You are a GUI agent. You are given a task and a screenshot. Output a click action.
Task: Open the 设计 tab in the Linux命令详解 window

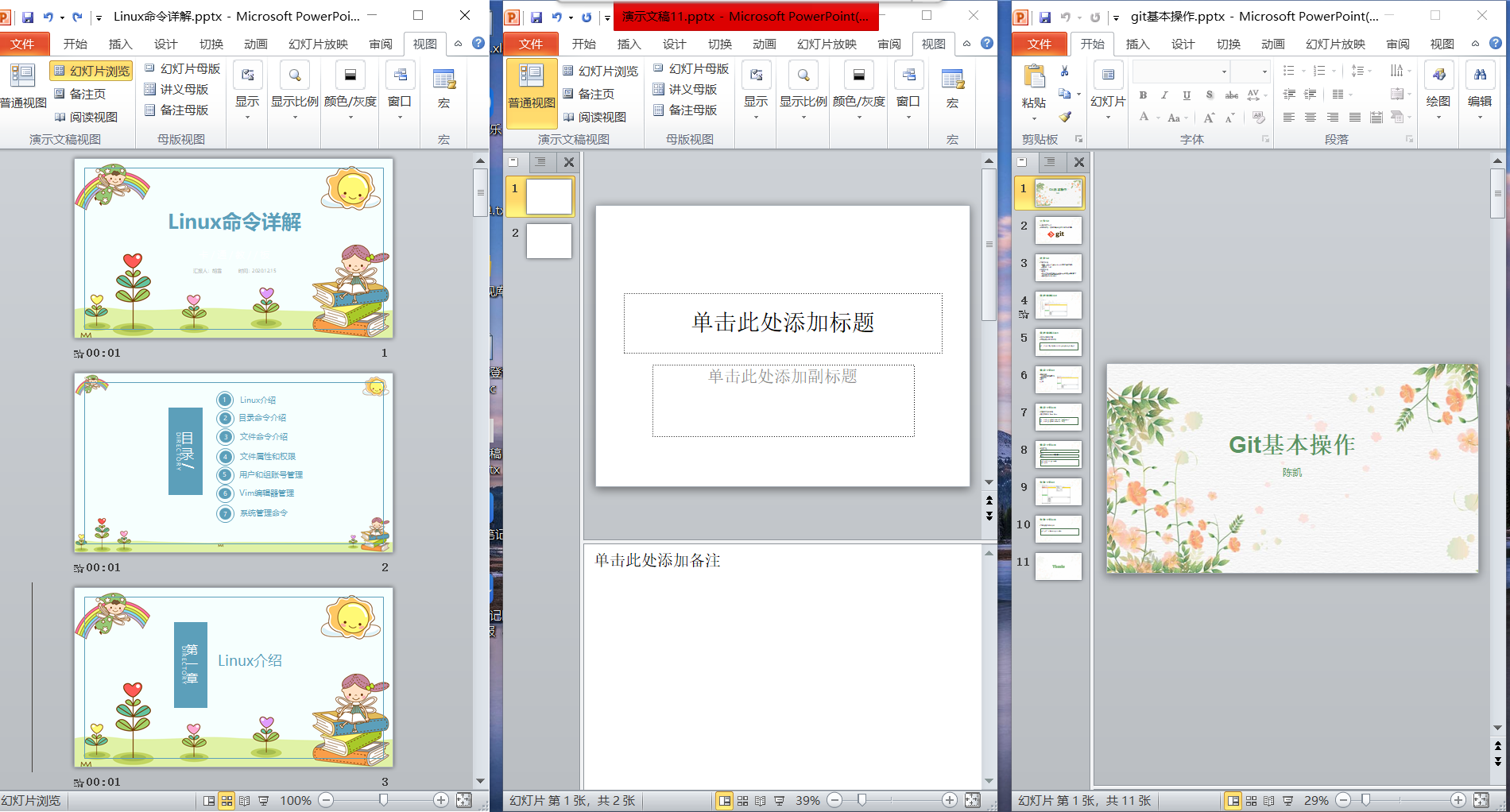(x=165, y=44)
